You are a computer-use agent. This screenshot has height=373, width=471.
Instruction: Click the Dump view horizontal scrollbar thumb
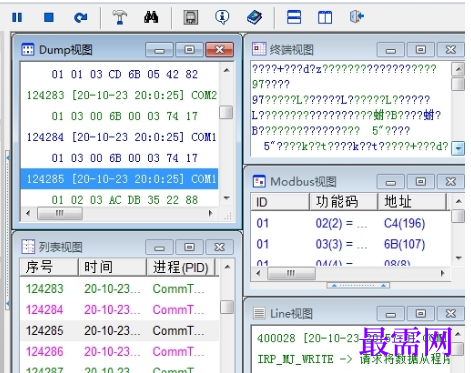[60, 213]
